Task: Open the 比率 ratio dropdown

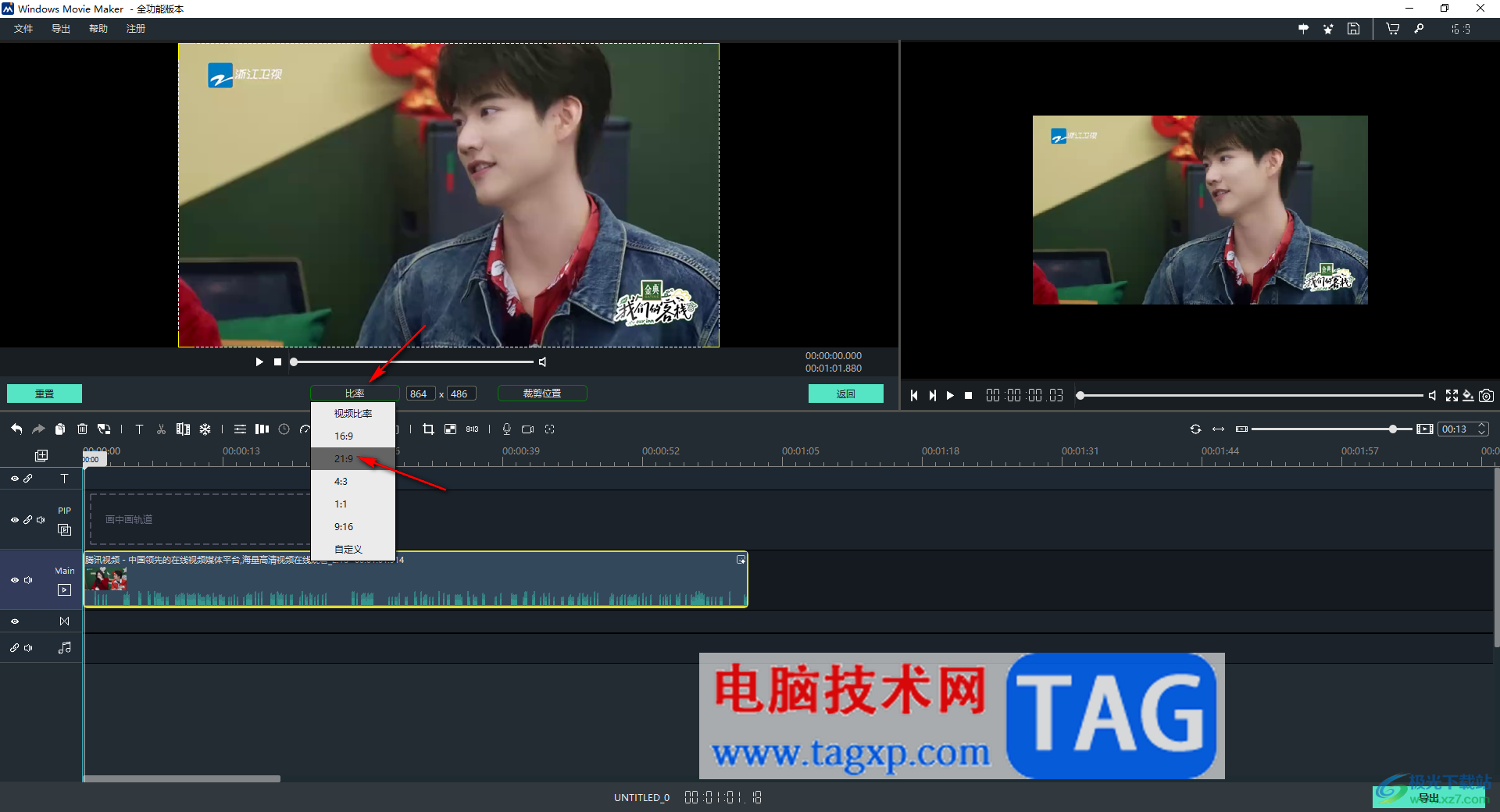Action: coord(355,394)
